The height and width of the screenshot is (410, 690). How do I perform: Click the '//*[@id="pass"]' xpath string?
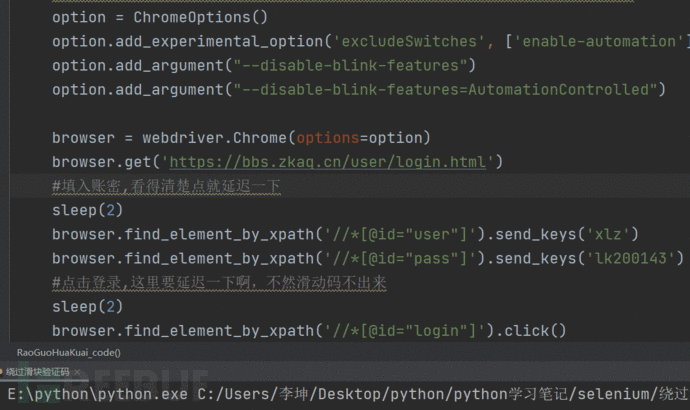(x=400, y=258)
